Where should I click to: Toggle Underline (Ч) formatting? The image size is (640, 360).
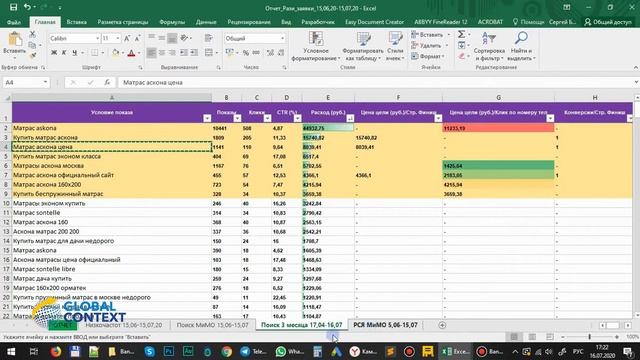click(x=74, y=53)
